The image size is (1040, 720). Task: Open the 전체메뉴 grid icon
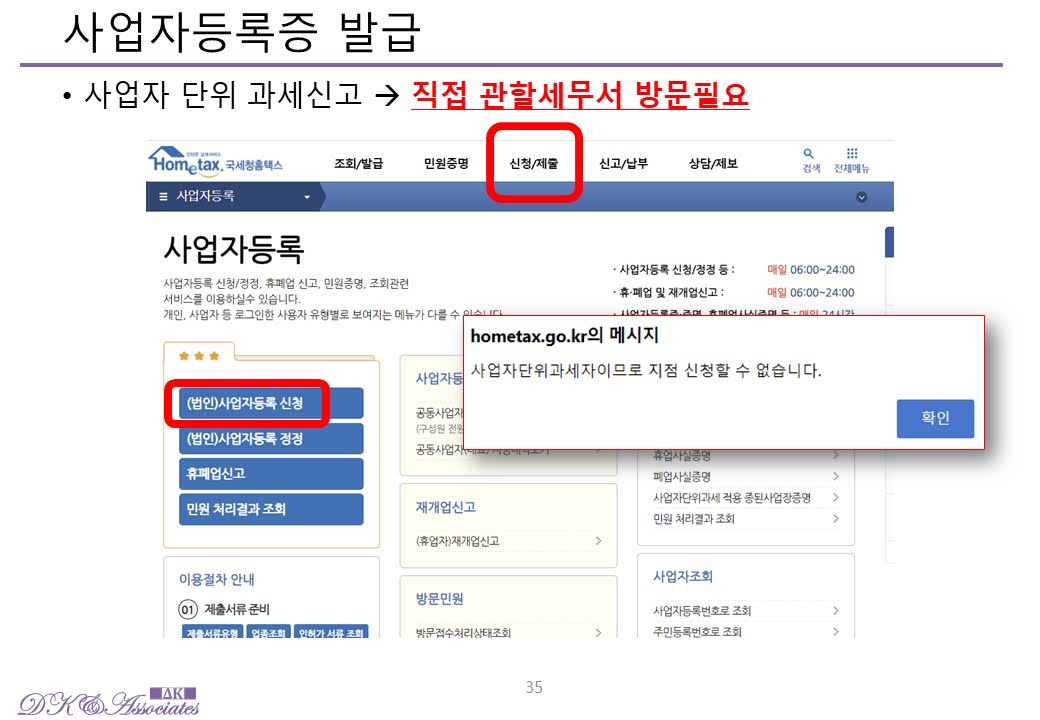click(x=852, y=153)
